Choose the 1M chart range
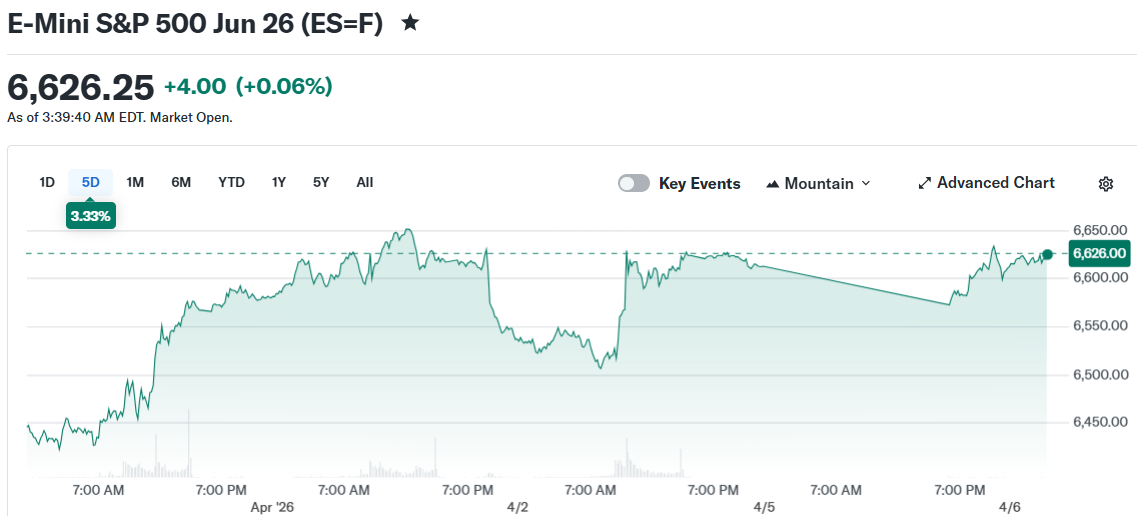Image resolution: width=1137 pixels, height=516 pixels. tap(135, 182)
